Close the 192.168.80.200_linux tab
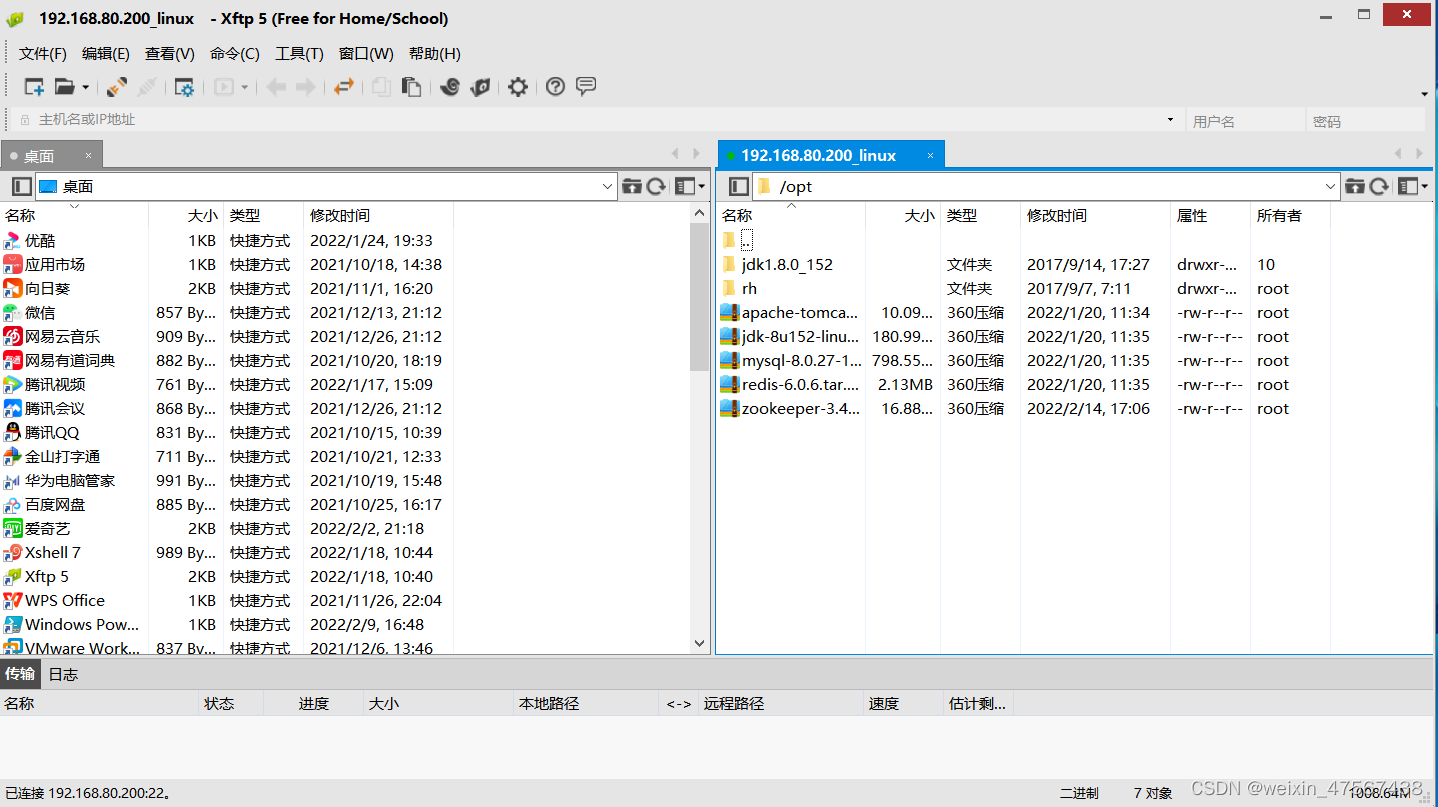This screenshot has height=807, width=1438. pyautogui.click(x=930, y=155)
